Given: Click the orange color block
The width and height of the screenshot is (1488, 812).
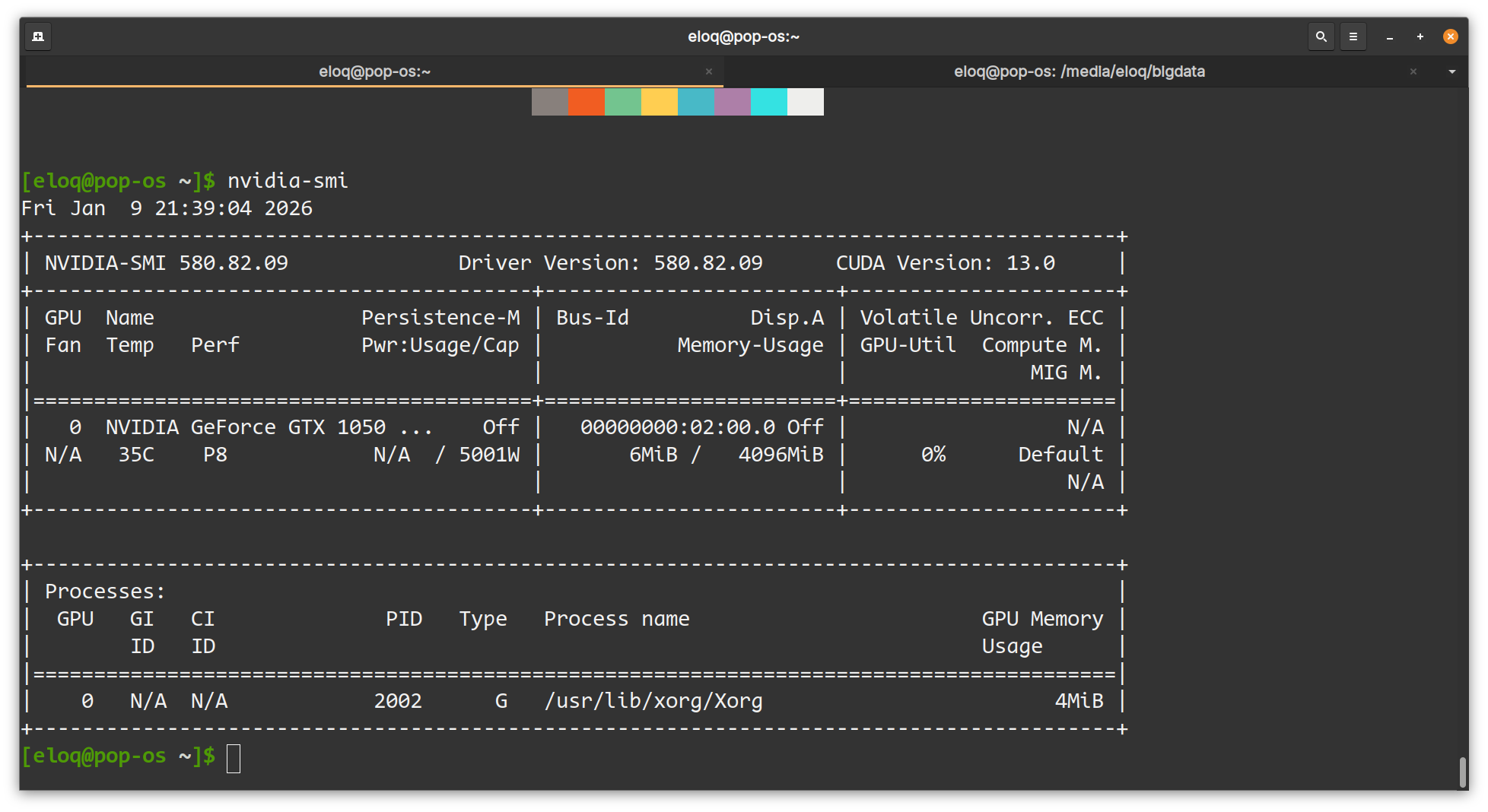Looking at the screenshot, I should click(x=587, y=102).
